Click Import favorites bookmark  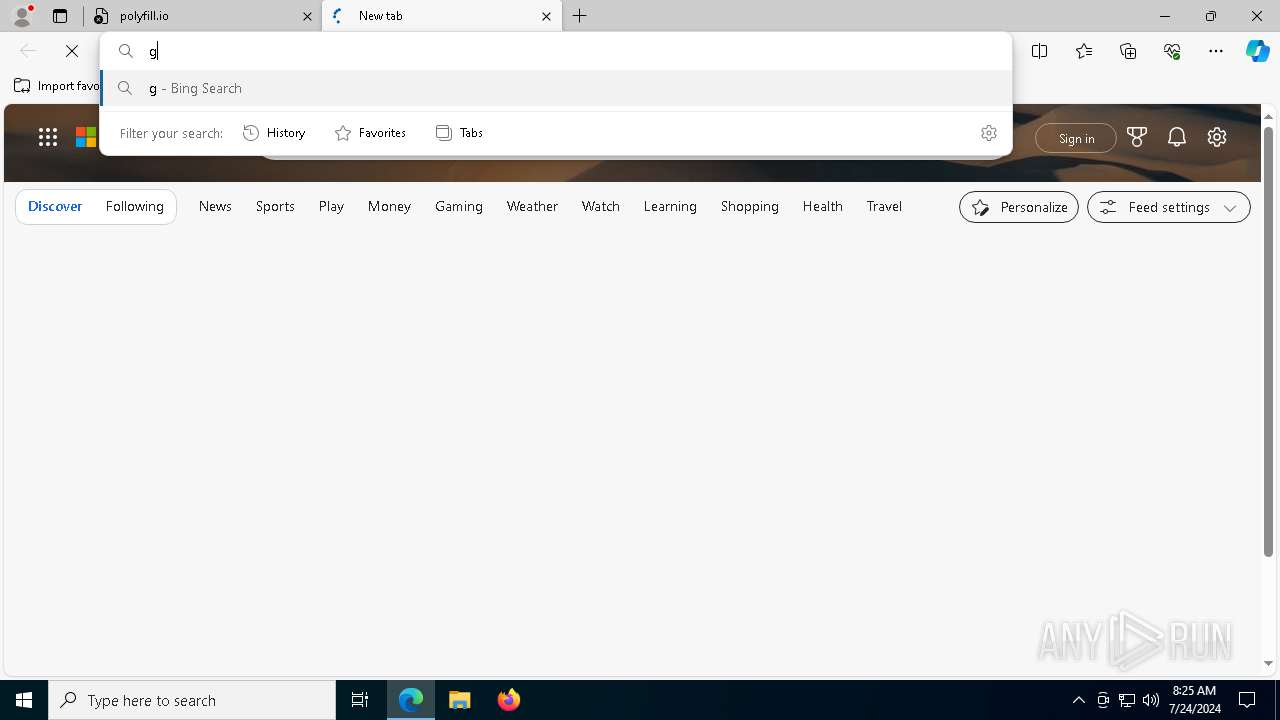tap(57, 86)
